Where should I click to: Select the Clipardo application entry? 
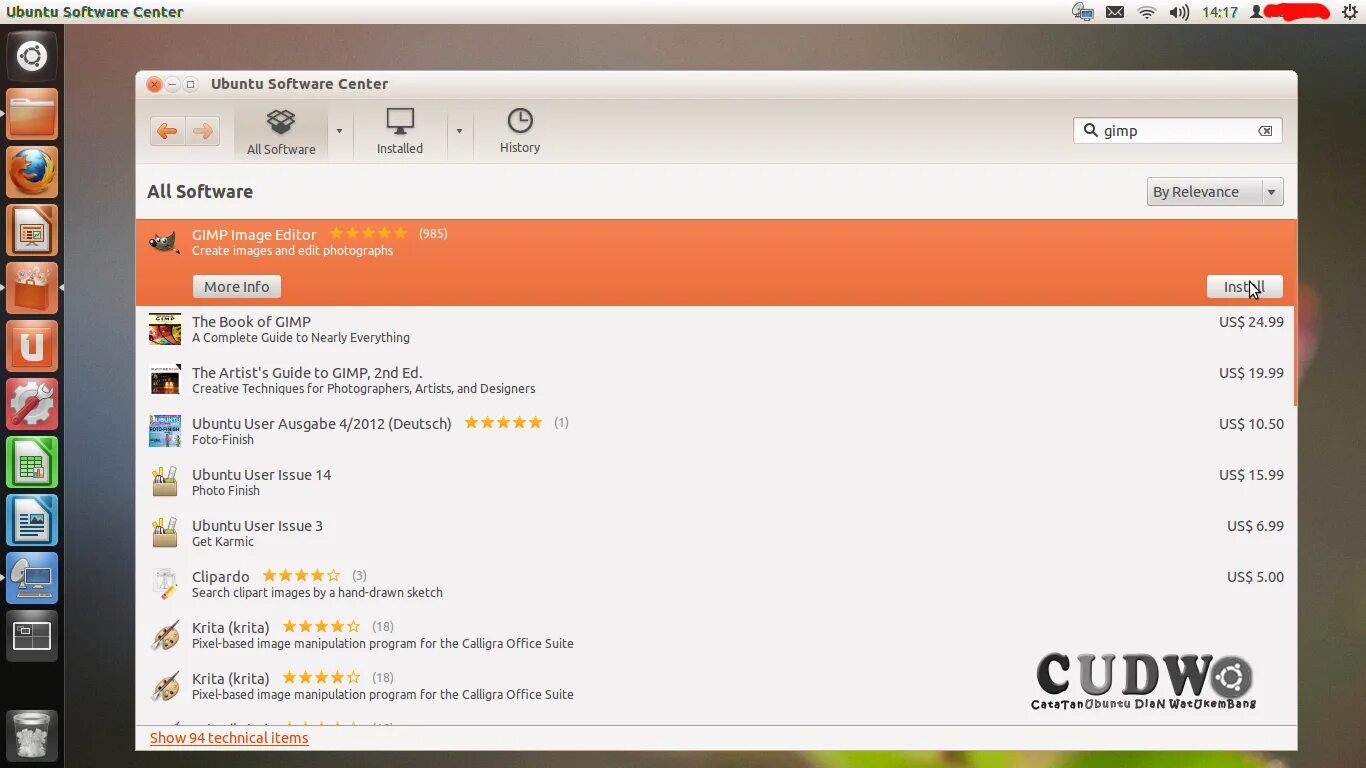click(x=715, y=585)
